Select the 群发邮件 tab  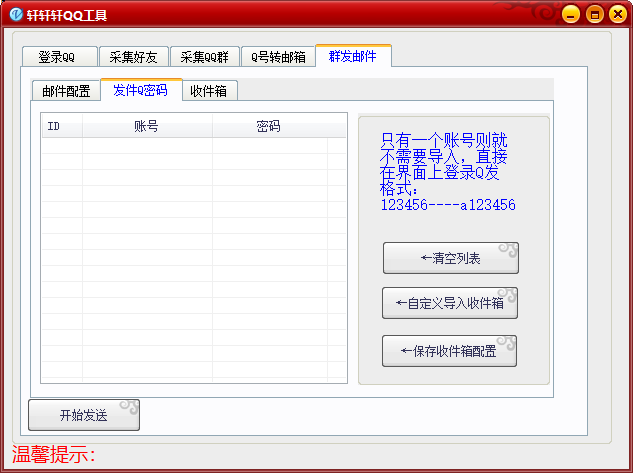pos(353,56)
